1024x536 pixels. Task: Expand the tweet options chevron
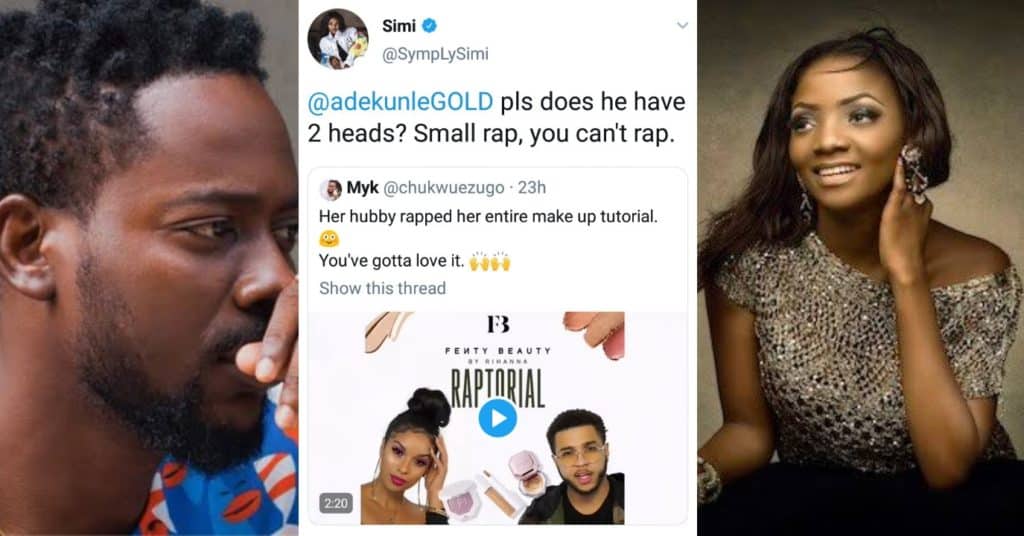[x=682, y=25]
